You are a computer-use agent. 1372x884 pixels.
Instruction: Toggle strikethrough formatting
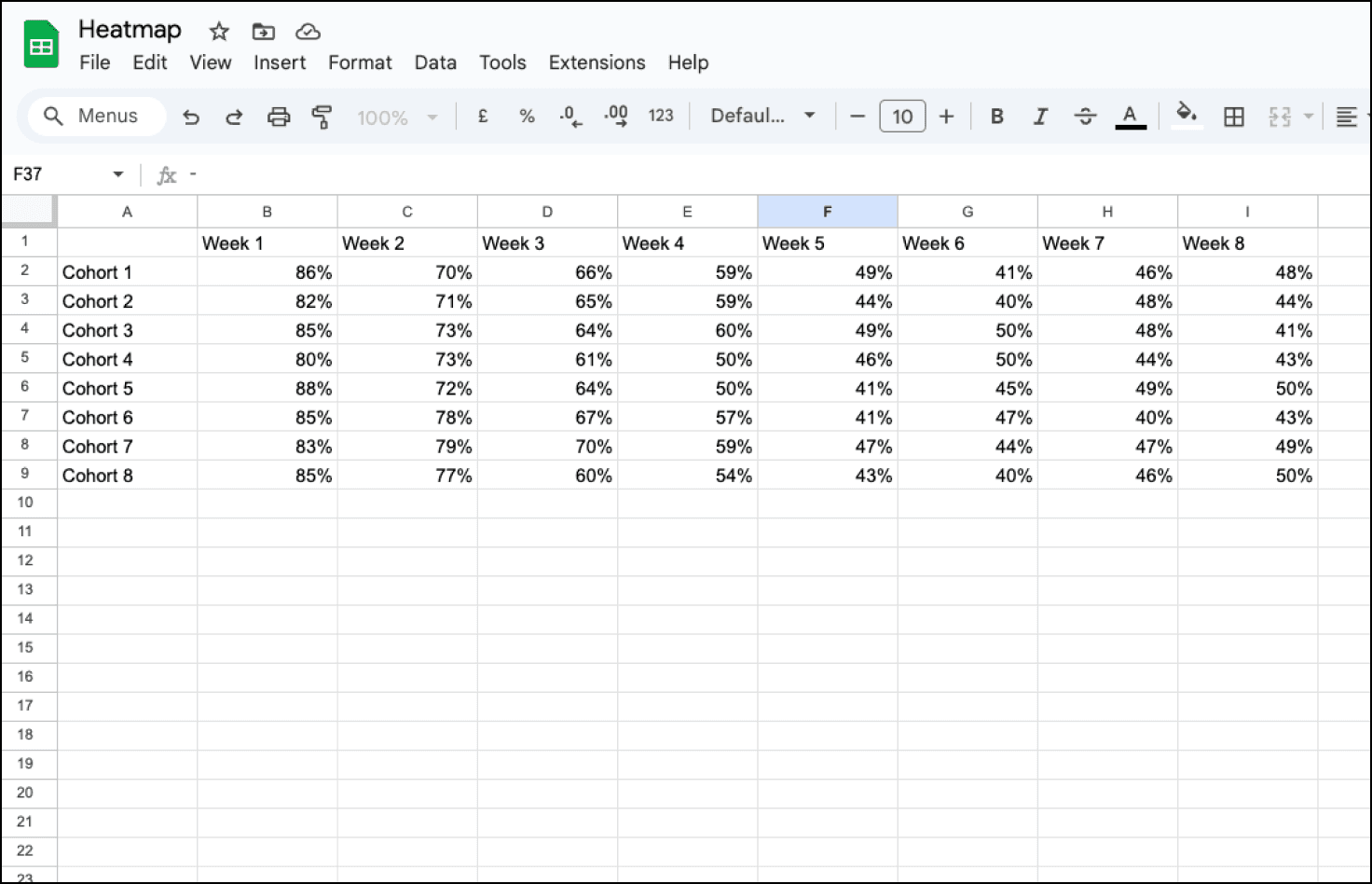click(x=1085, y=117)
